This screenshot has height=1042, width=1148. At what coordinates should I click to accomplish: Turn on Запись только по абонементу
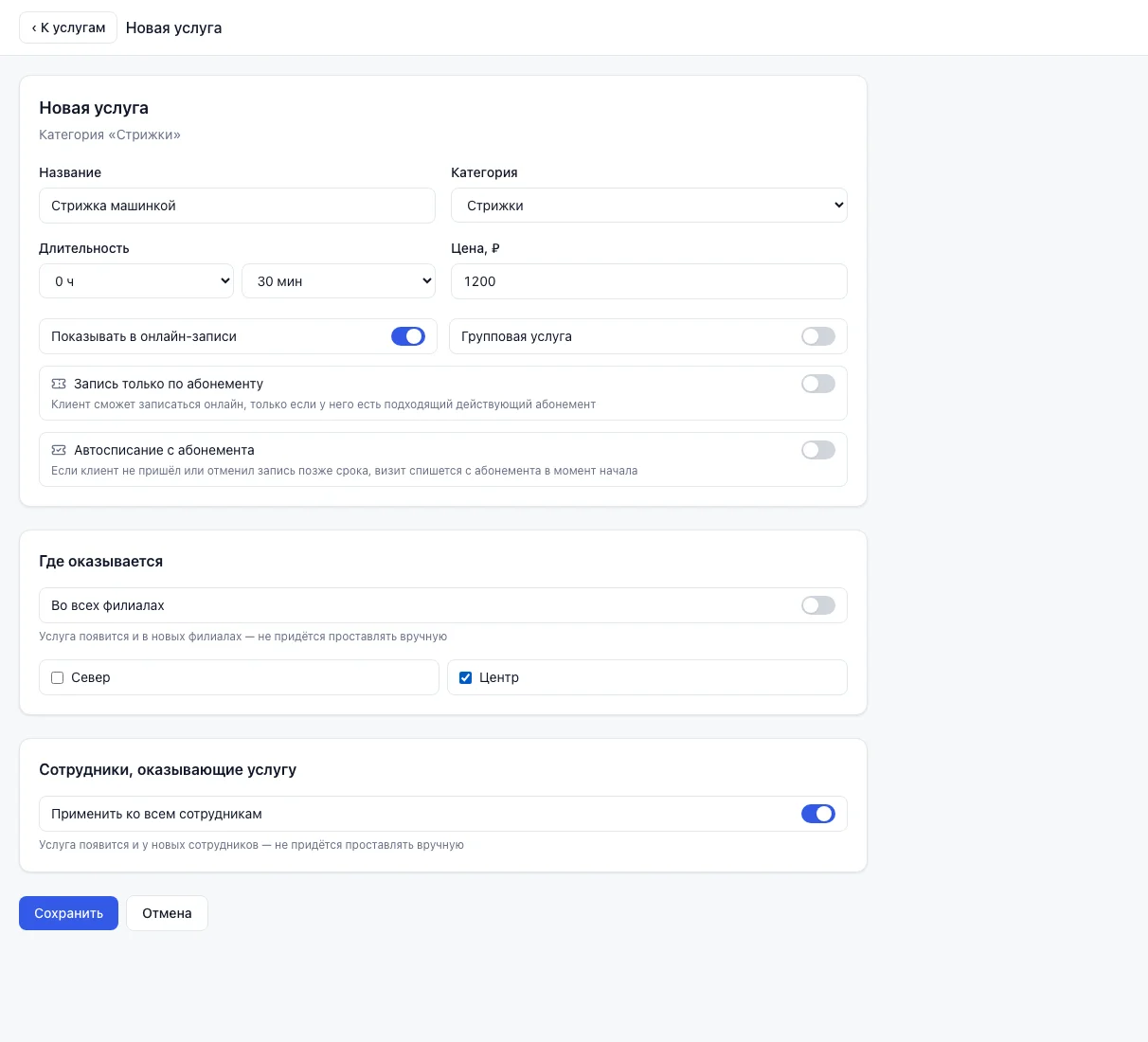818,384
